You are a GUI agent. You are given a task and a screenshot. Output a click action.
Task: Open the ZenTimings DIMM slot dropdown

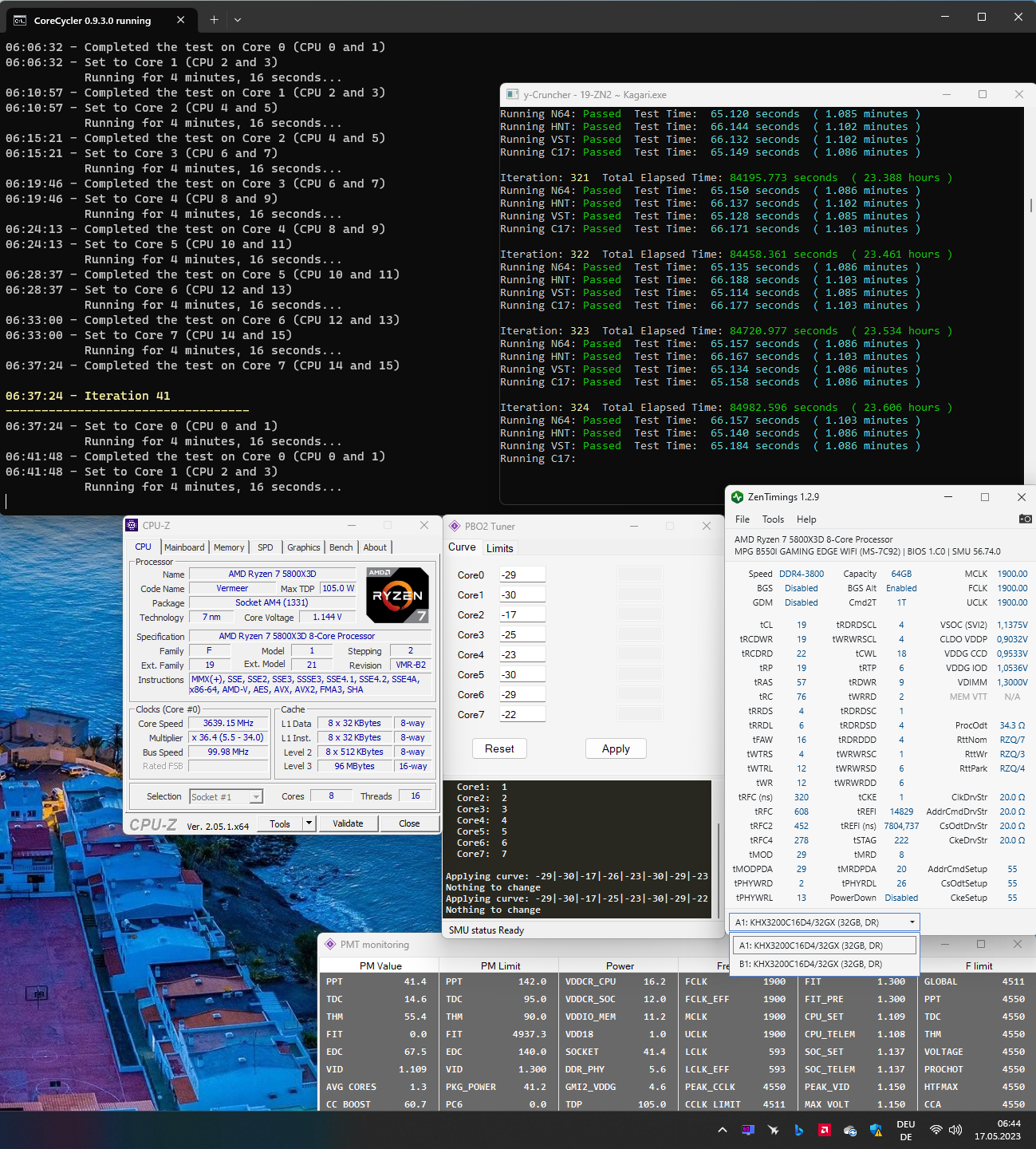(x=825, y=922)
